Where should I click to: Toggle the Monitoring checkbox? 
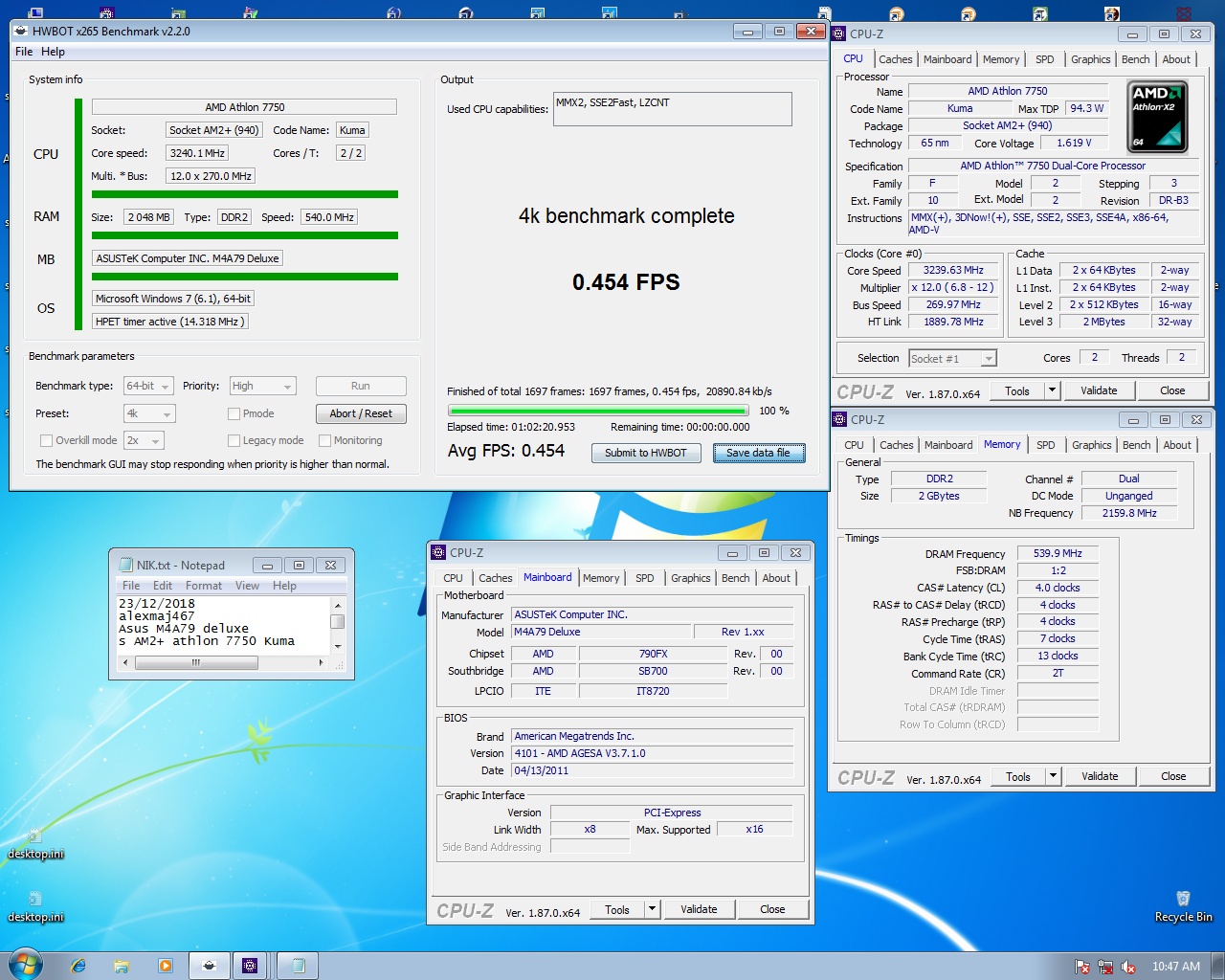point(324,440)
